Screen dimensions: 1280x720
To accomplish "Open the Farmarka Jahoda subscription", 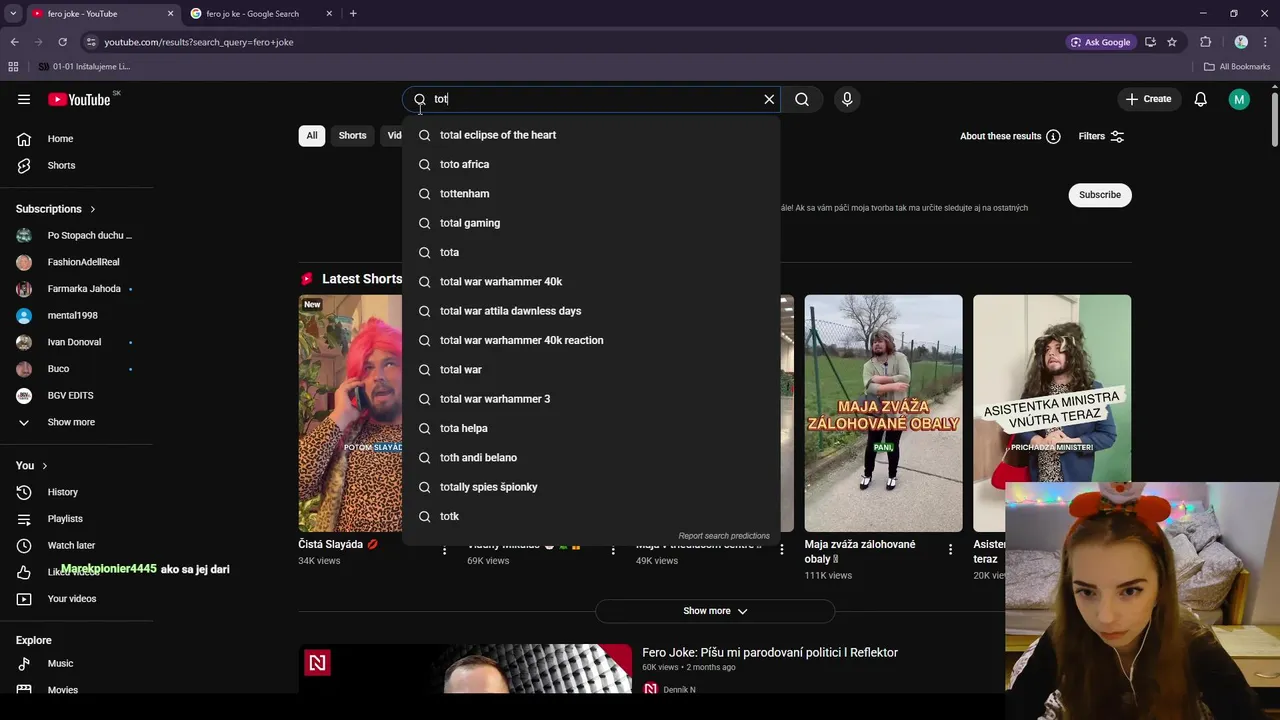I will pos(76,289).
